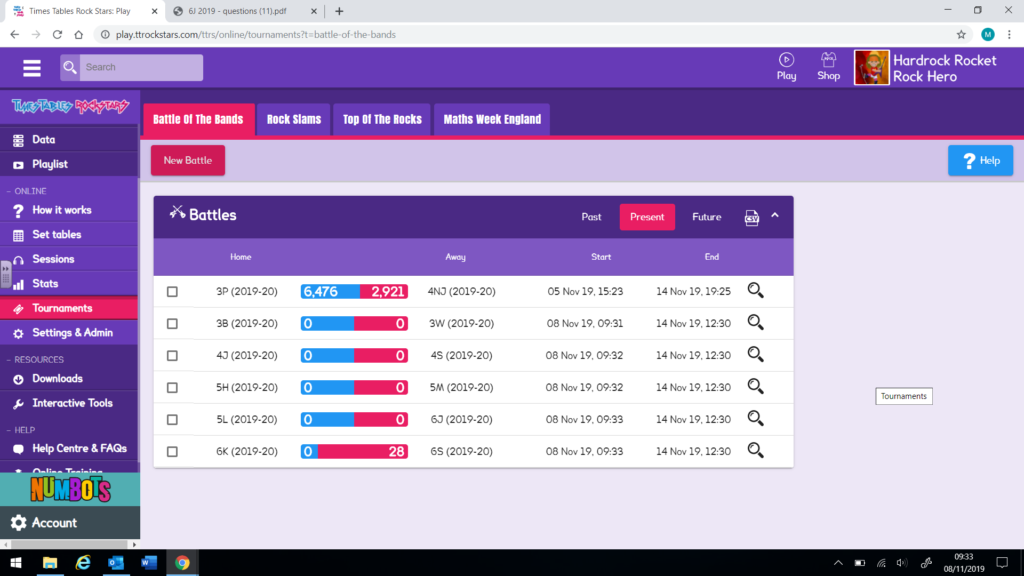
Task: Open the CSV export icon
Action: tap(751, 217)
